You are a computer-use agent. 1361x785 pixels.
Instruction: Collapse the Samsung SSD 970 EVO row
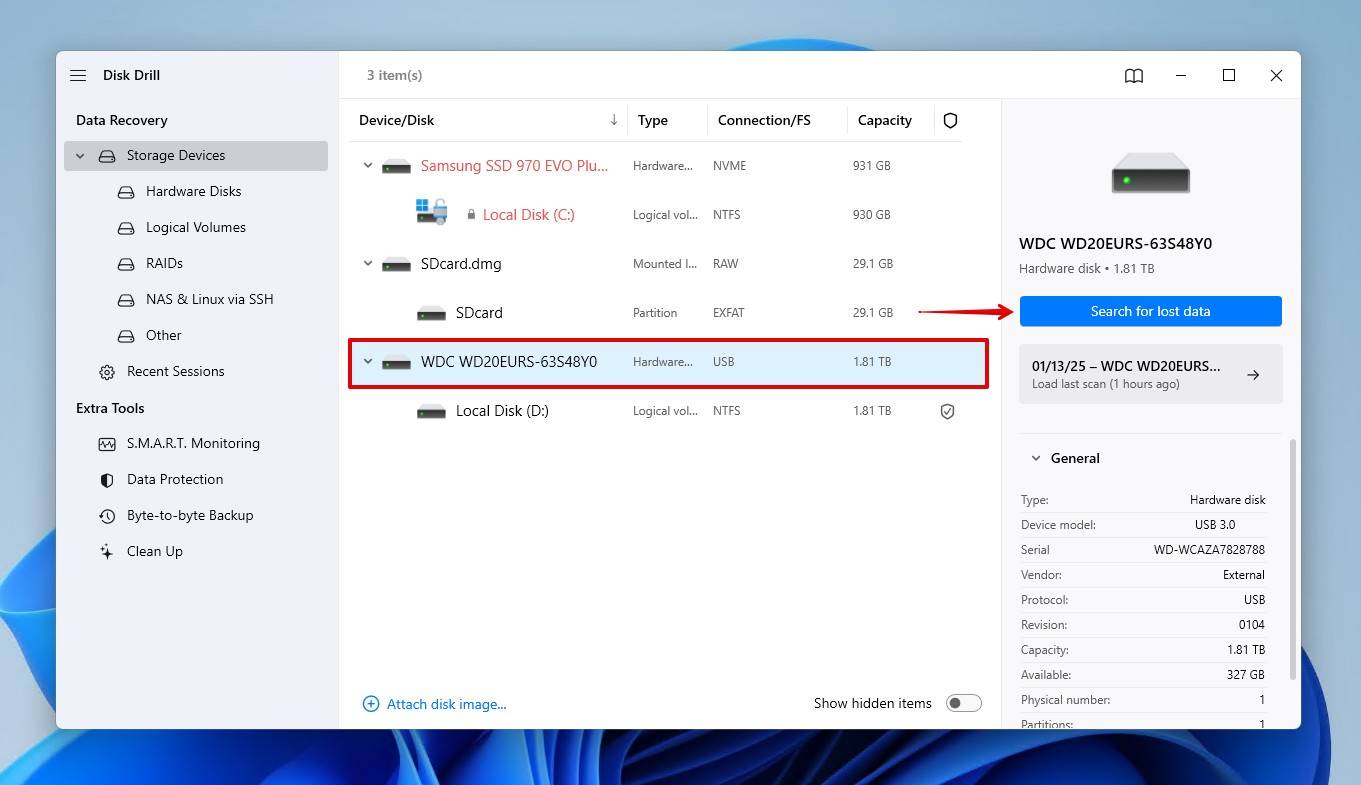click(368, 166)
